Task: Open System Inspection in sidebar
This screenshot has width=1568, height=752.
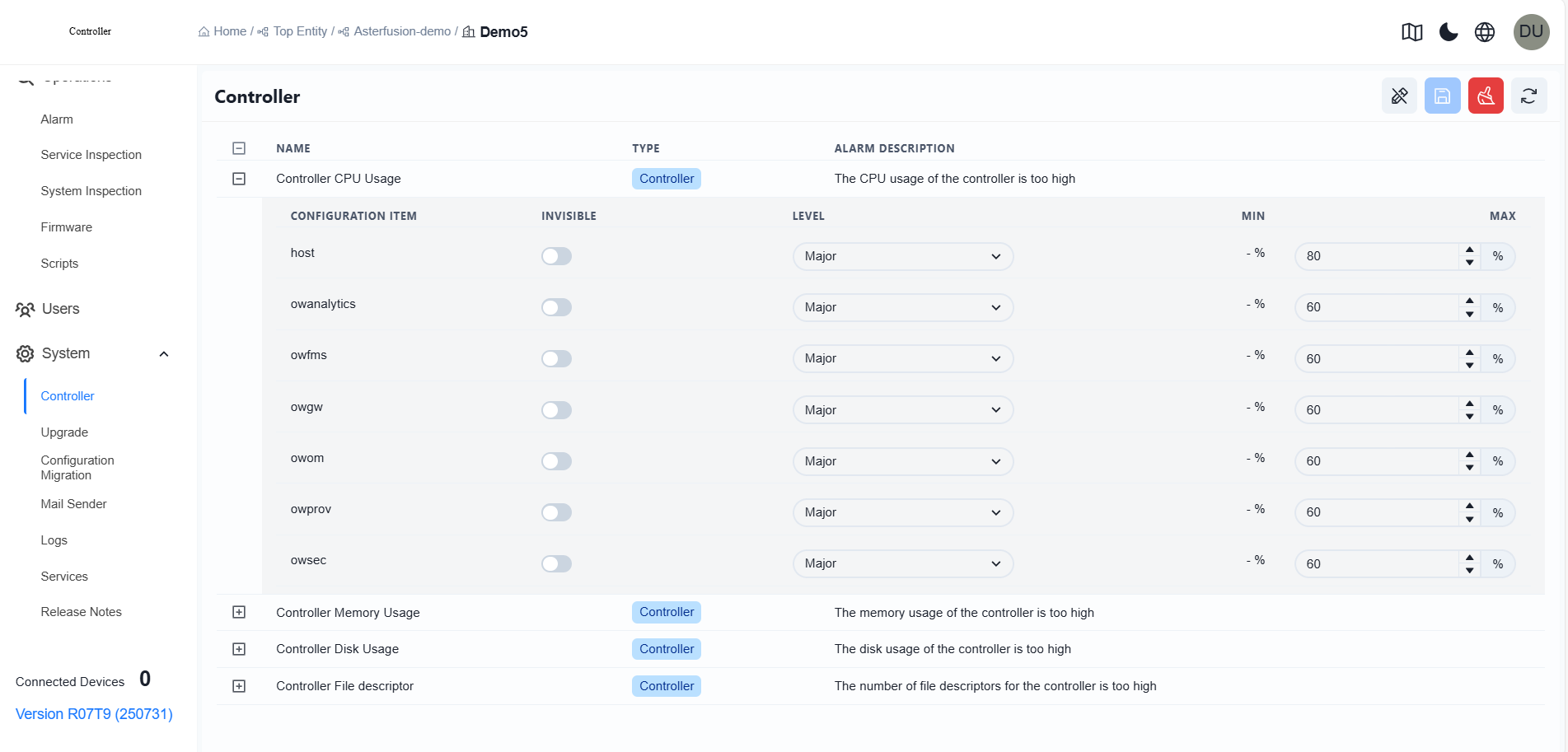Action: point(91,191)
